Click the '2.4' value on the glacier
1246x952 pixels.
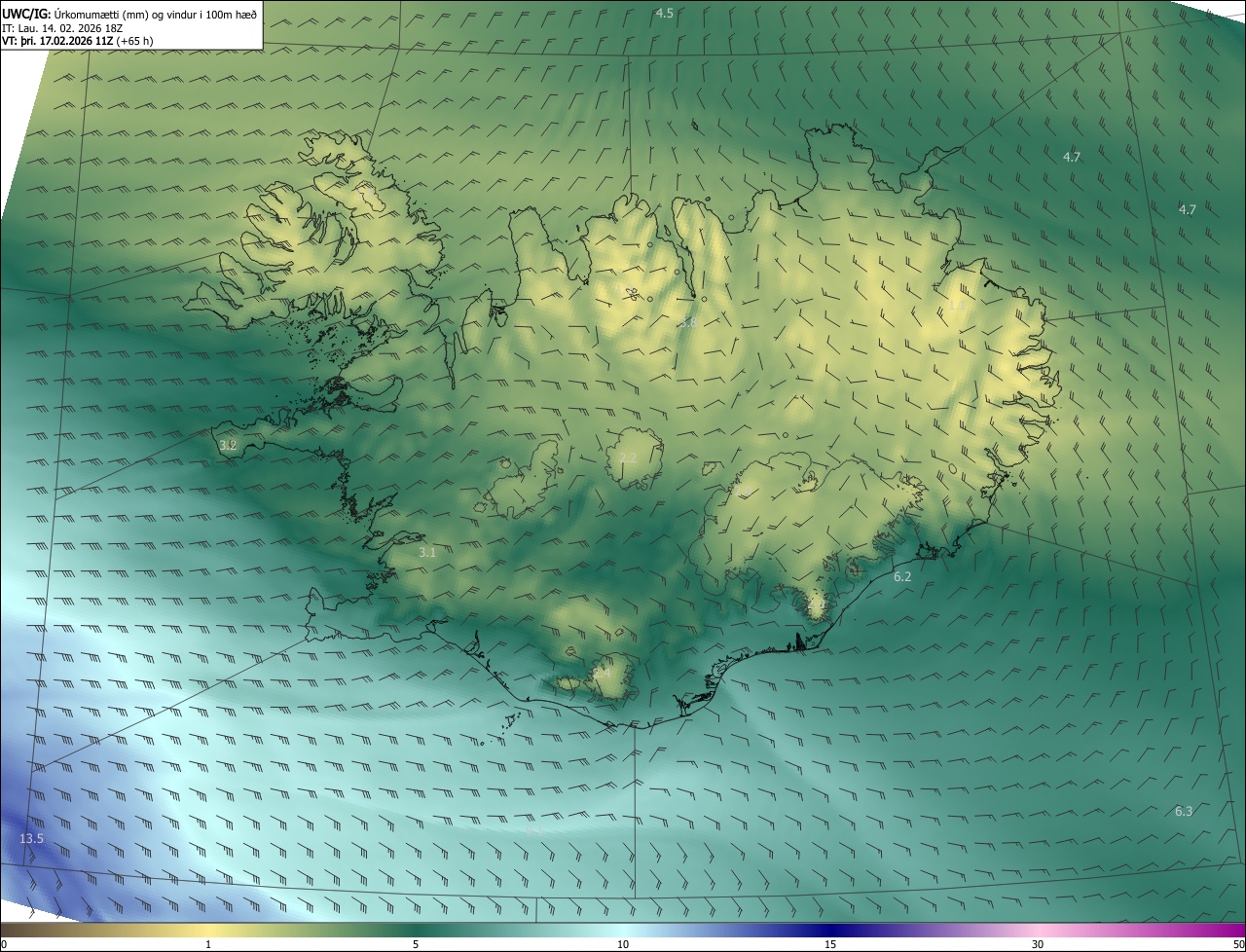coord(602,672)
